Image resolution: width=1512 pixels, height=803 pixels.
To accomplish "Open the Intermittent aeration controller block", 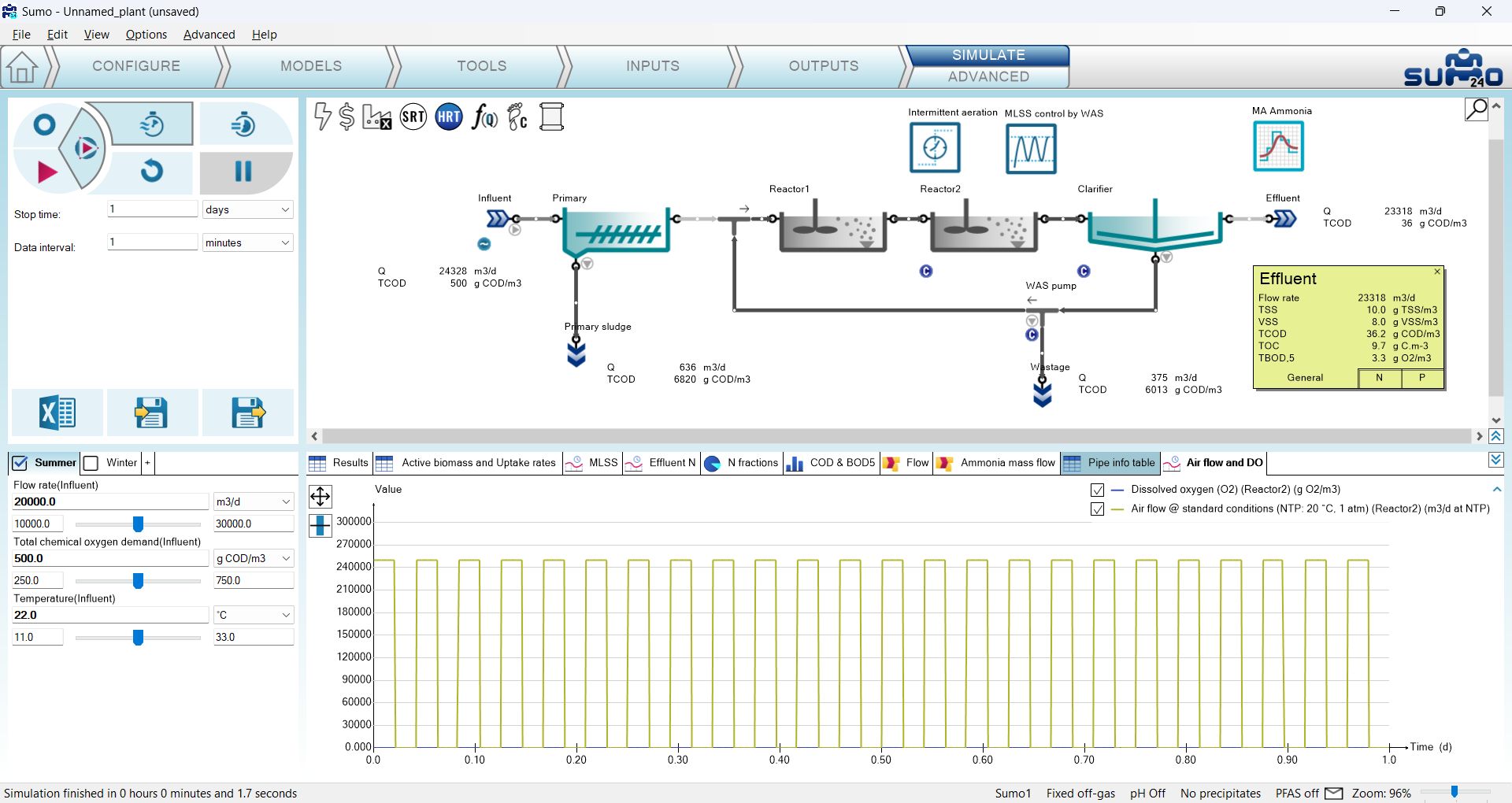I will click(935, 148).
